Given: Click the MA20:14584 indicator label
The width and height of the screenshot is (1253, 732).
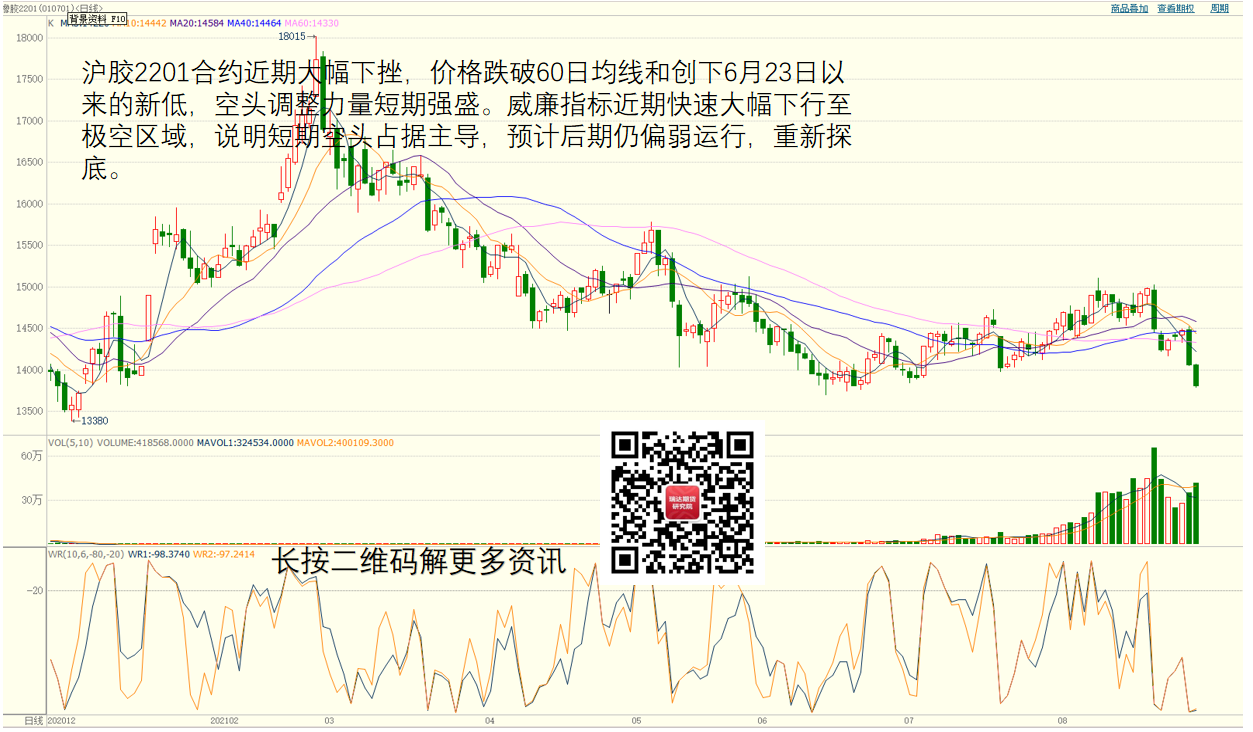Looking at the screenshot, I should tap(195, 22).
